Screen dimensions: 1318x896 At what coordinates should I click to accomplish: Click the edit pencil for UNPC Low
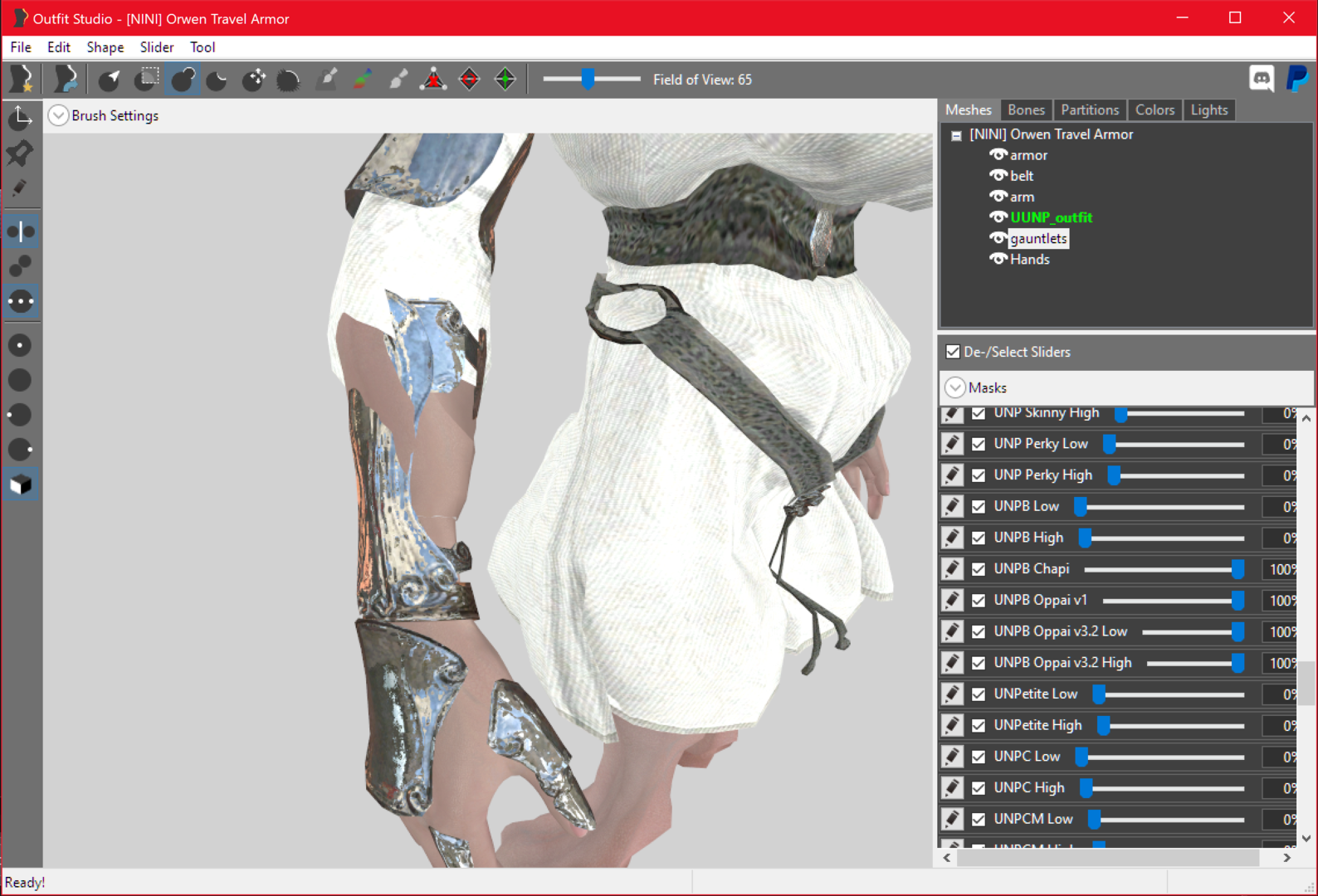click(953, 757)
